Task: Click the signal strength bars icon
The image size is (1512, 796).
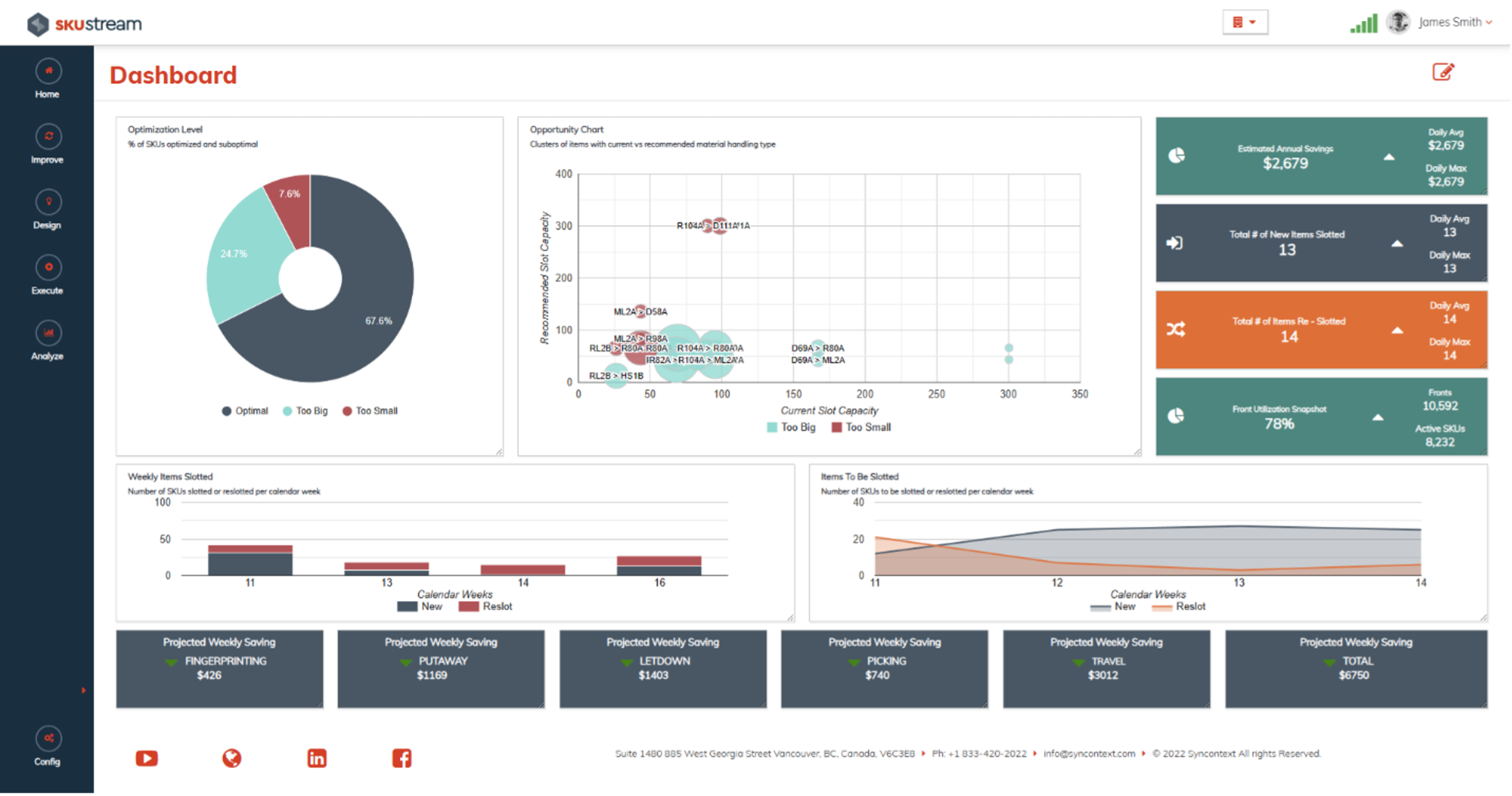Action: (1364, 24)
